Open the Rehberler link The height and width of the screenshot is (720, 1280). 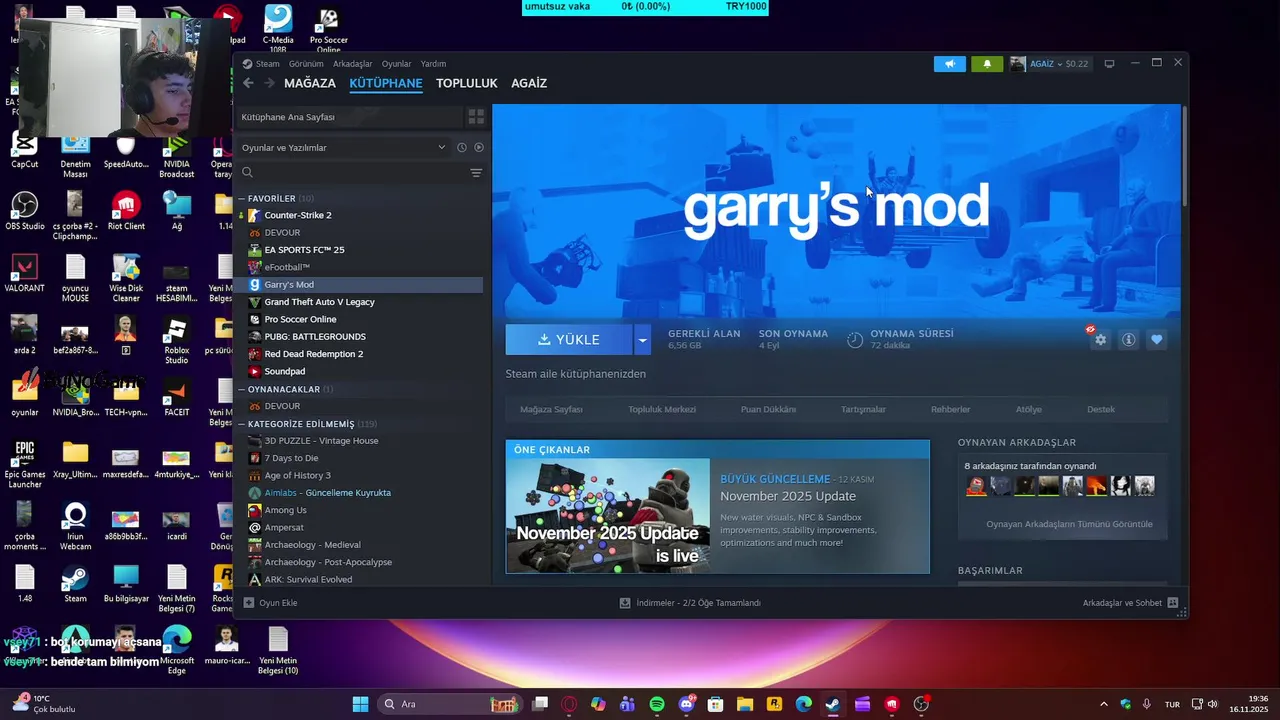[951, 409]
